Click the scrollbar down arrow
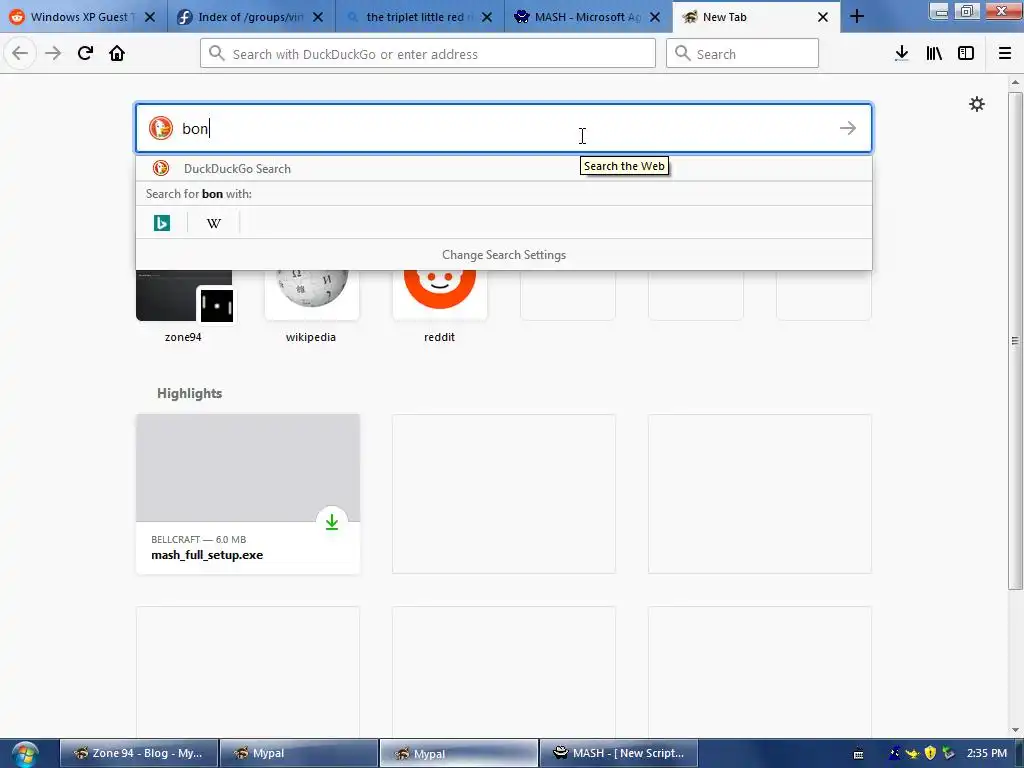Viewport: 1024px width, 768px height. pyautogui.click(x=1015, y=730)
